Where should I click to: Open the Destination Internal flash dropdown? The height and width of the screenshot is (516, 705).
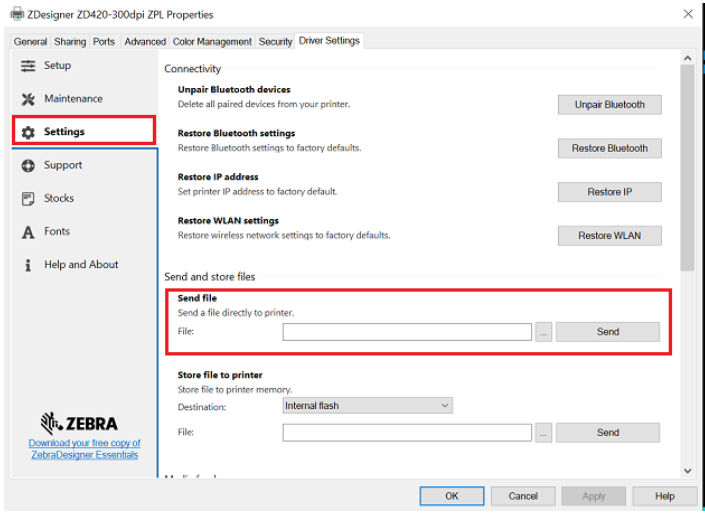pyautogui.click(x=366, y=406)
